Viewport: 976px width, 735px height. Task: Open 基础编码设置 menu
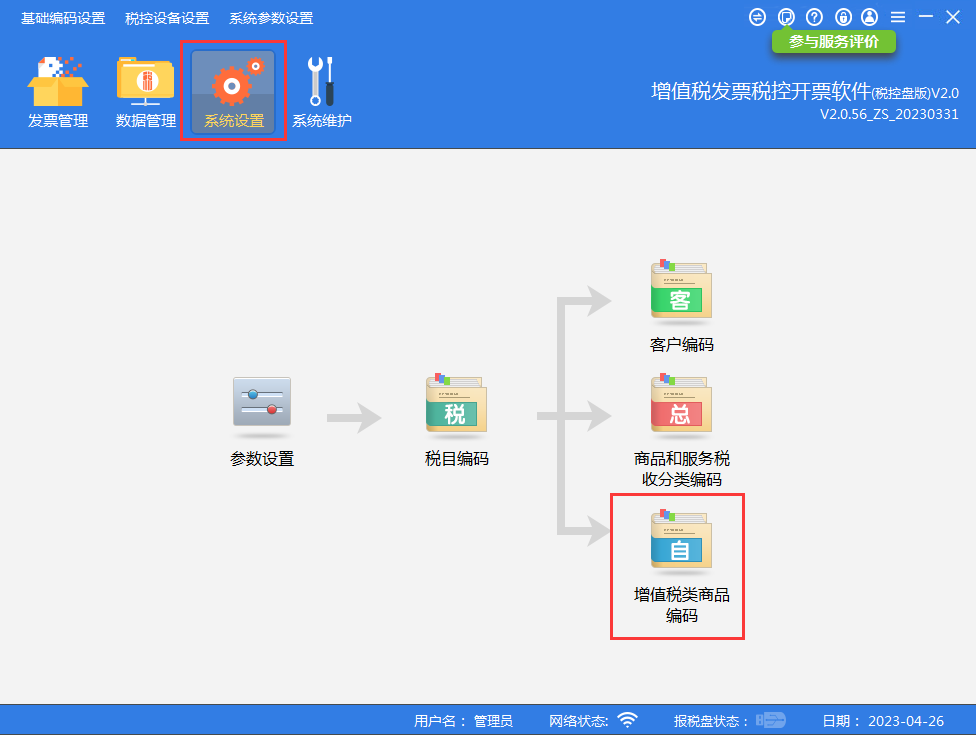(63, 18)
